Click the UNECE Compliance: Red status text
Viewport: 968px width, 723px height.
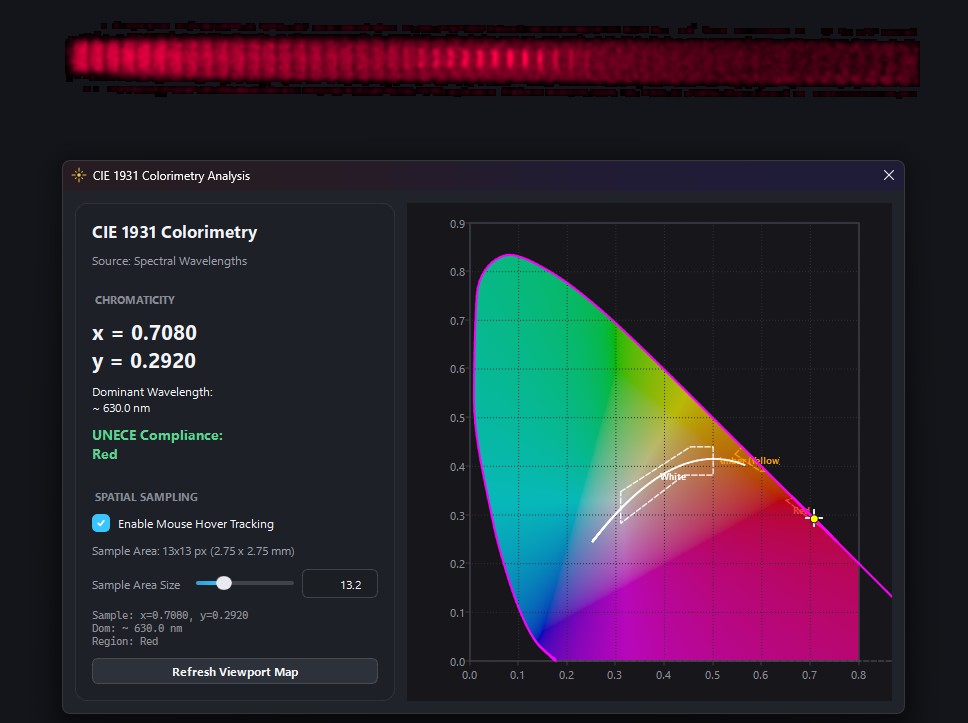pyautogui.click(x=157, y=445)
